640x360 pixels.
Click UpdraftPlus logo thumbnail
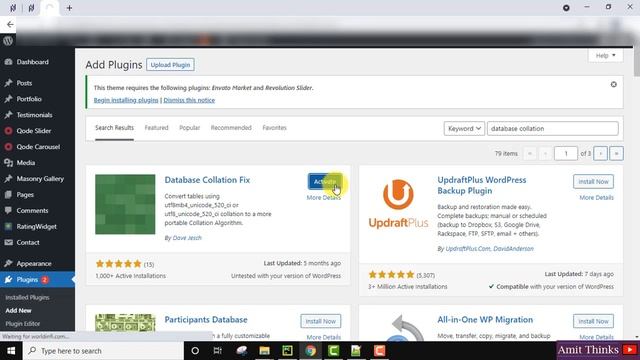pyautogui.click(x=398, y=204)
